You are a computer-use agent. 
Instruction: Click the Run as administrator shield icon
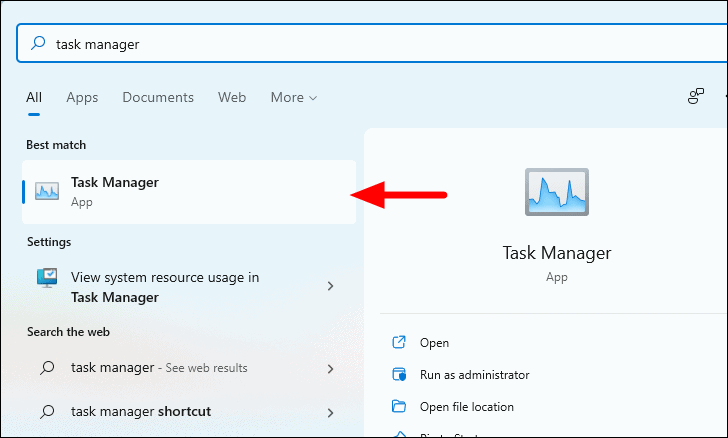(x=399, y=374)
